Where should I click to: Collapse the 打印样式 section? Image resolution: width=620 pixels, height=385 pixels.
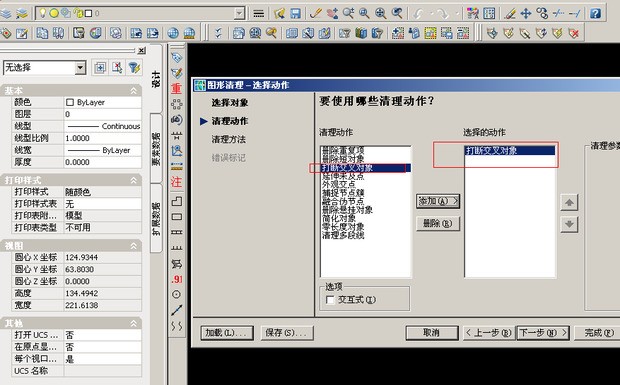[x=134, y=181]
